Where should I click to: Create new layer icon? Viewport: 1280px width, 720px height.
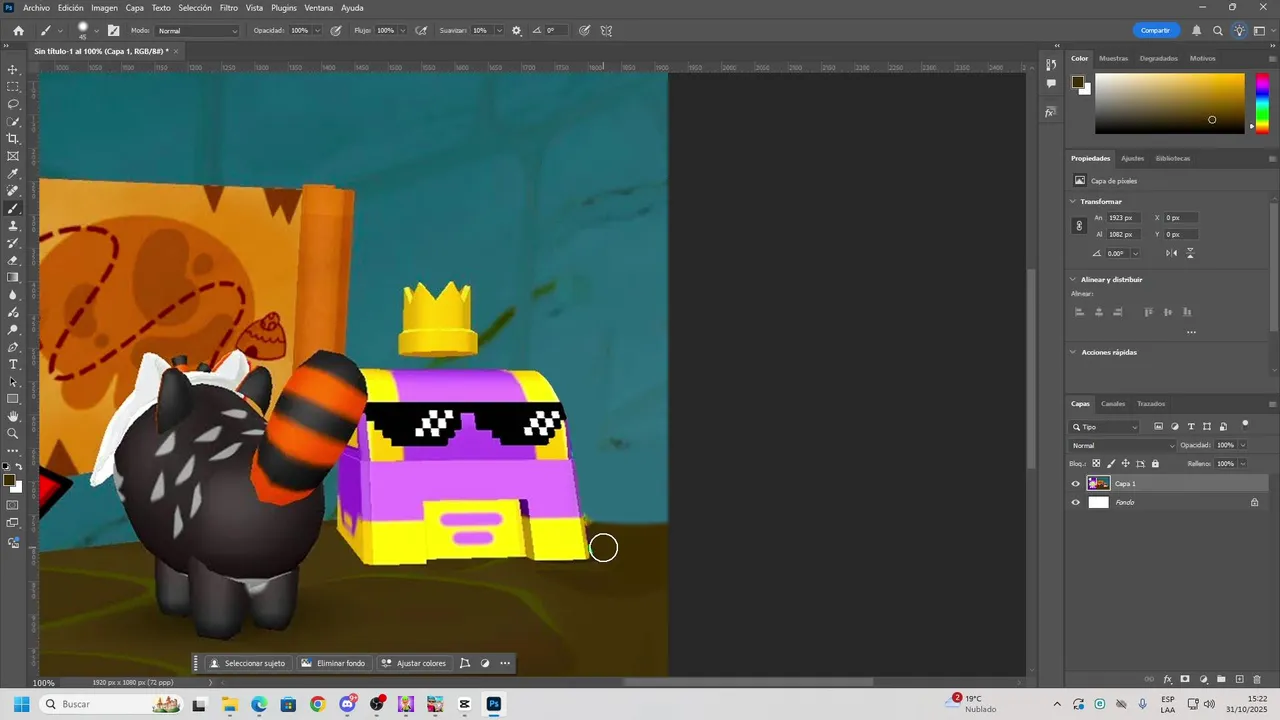pos(1239,679)
